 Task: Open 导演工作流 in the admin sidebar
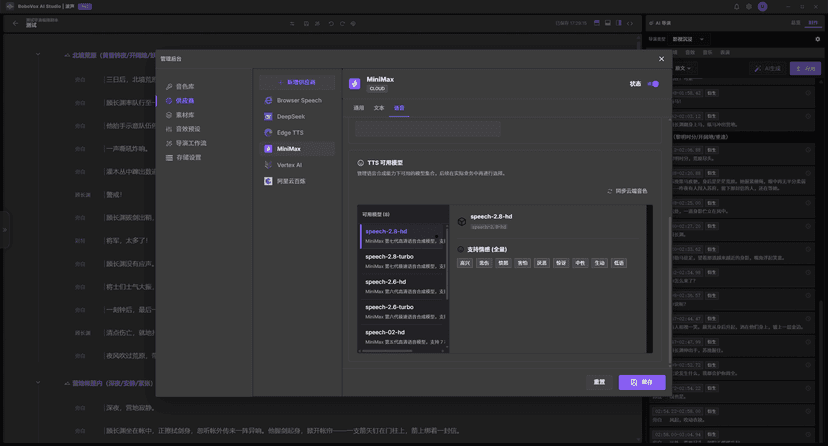(x=190, y=143)
